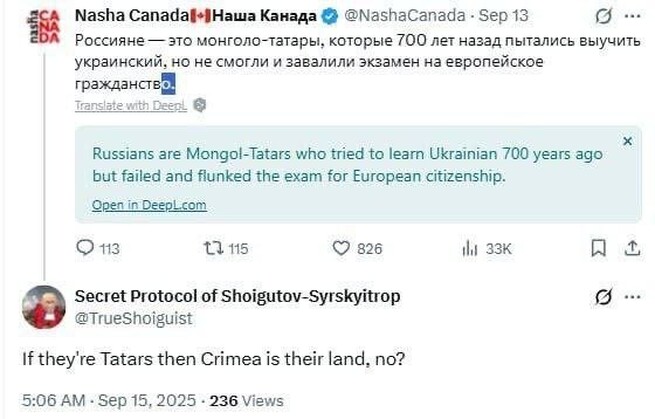The width and height of the screenshot is (655, 419).
Task: Open more options on Nasha Canada tweet
Action: (x=632, y=18)
